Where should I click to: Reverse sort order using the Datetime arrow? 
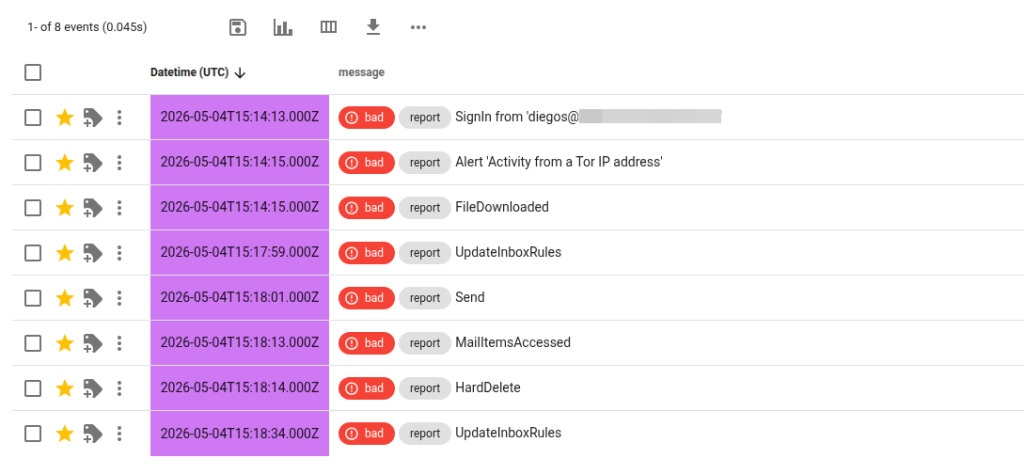240,73
